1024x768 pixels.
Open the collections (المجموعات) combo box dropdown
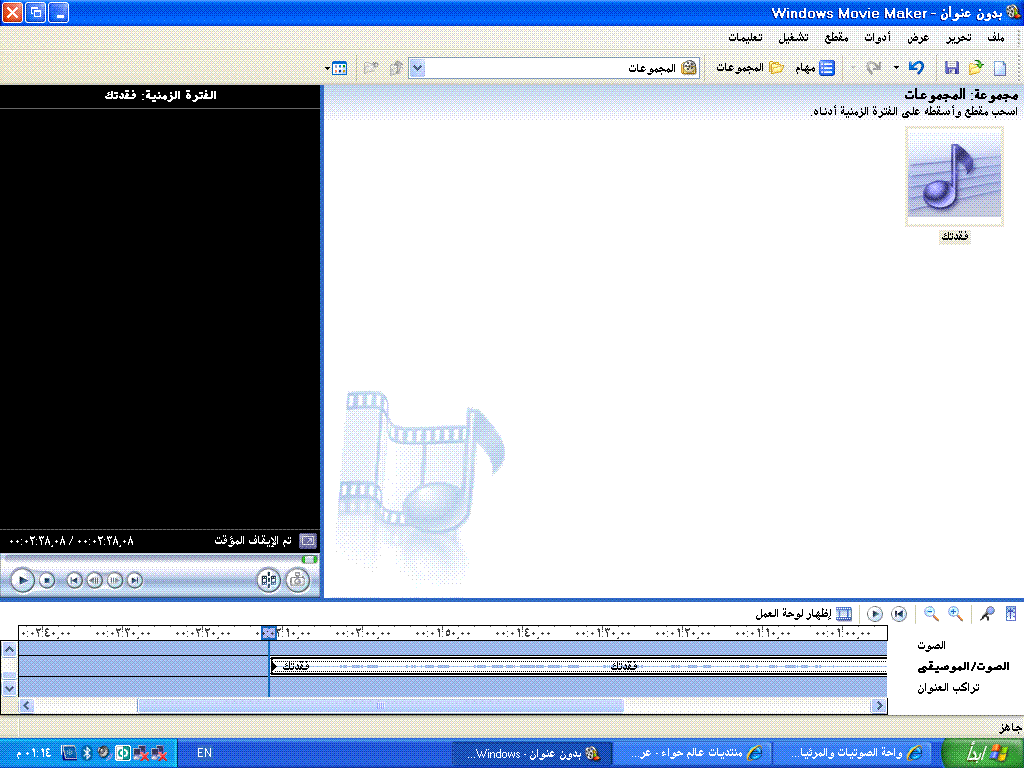418,68
